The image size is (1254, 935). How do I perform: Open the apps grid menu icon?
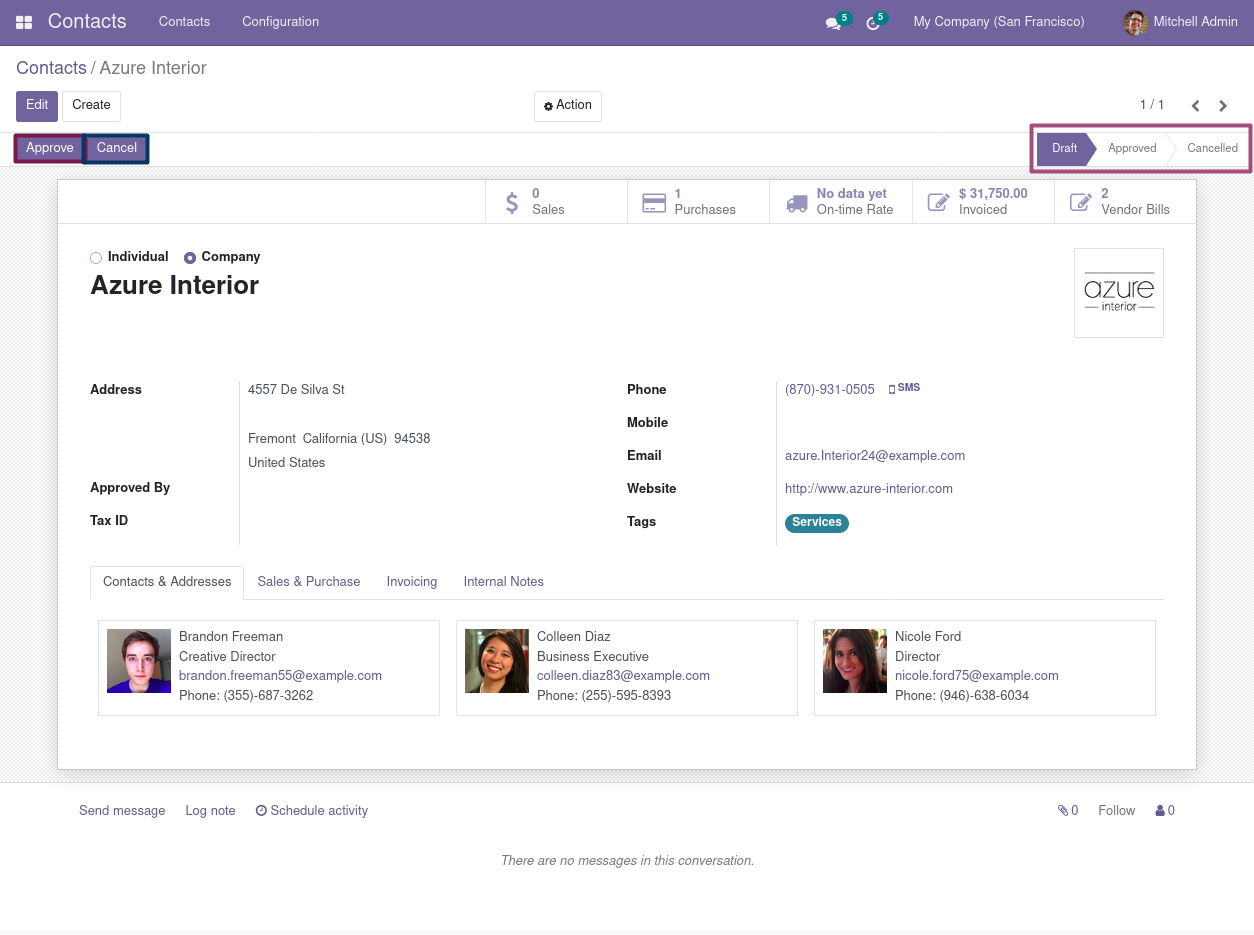pyautogui.click(x=24, y=22)
